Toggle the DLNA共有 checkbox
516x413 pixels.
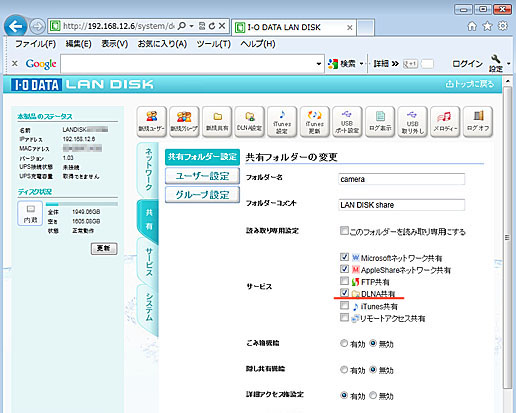[x=344, y=293]
